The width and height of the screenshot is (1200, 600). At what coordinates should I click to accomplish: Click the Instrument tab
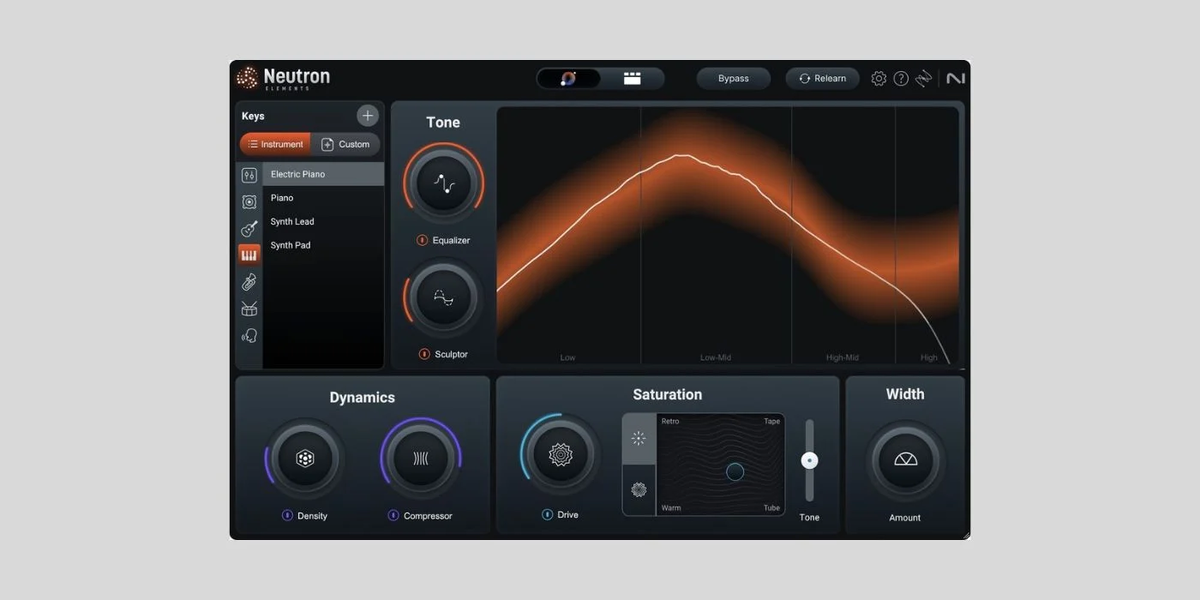pos(275,143)
